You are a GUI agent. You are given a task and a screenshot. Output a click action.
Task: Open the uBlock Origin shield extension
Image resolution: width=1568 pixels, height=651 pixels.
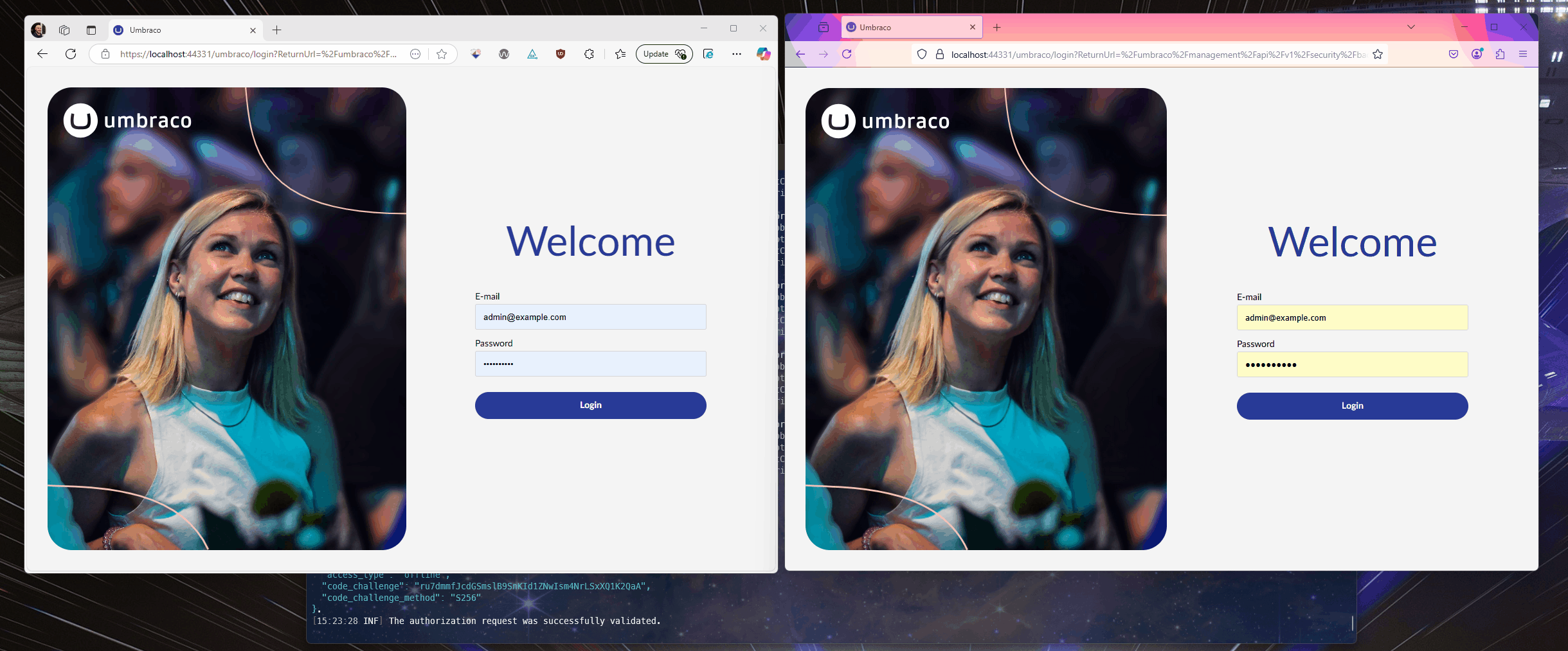[x=561, y=54]
